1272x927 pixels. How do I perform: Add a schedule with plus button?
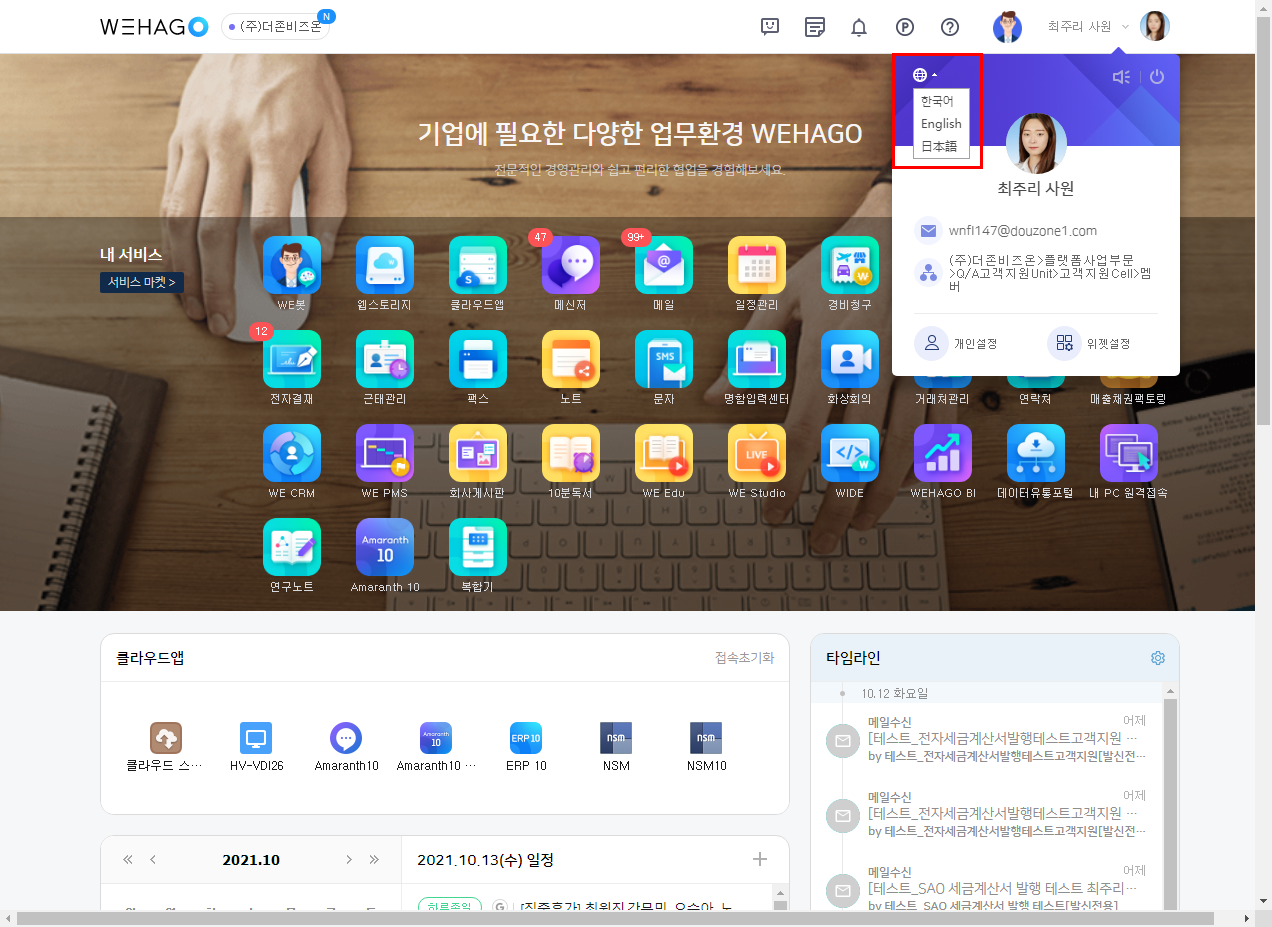point(760,860)
